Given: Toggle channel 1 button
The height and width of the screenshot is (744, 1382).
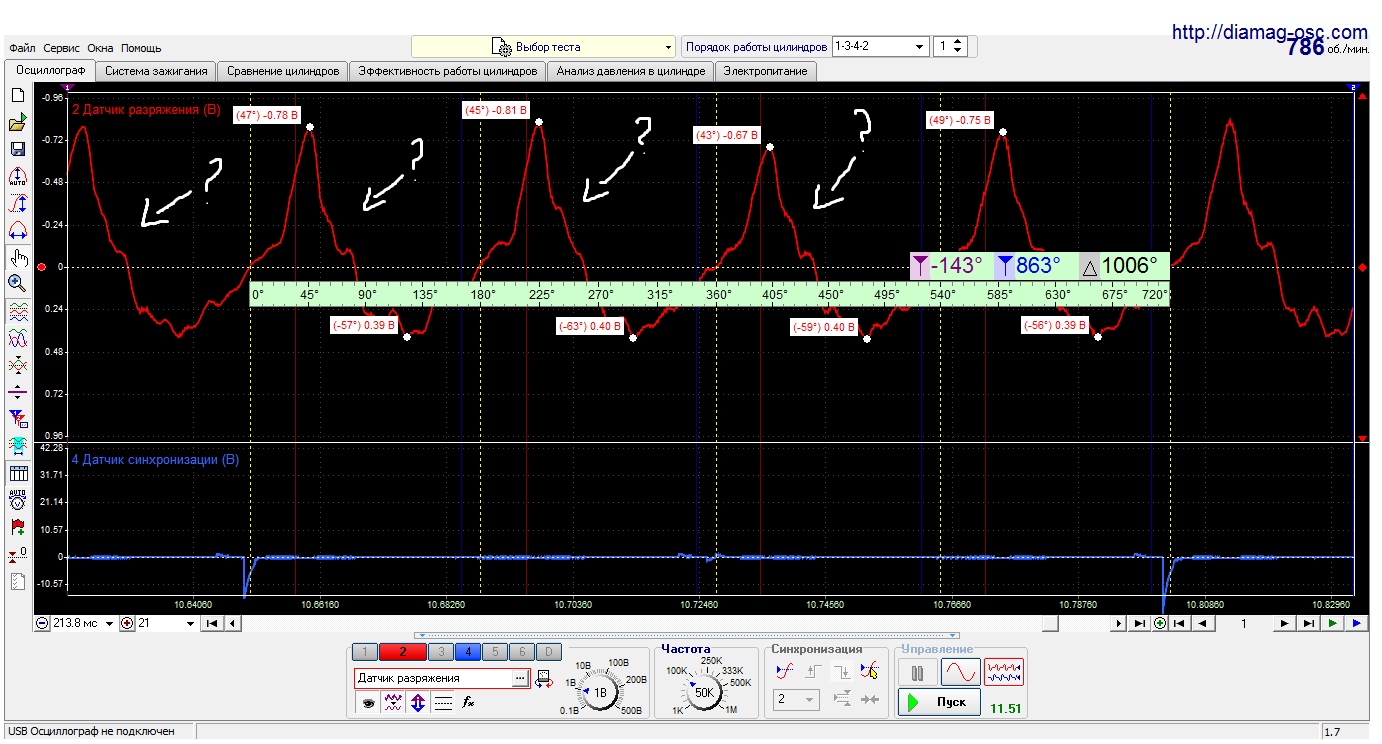Looking at the screenshot, I should pyautogui.click(x=365, y=652).
